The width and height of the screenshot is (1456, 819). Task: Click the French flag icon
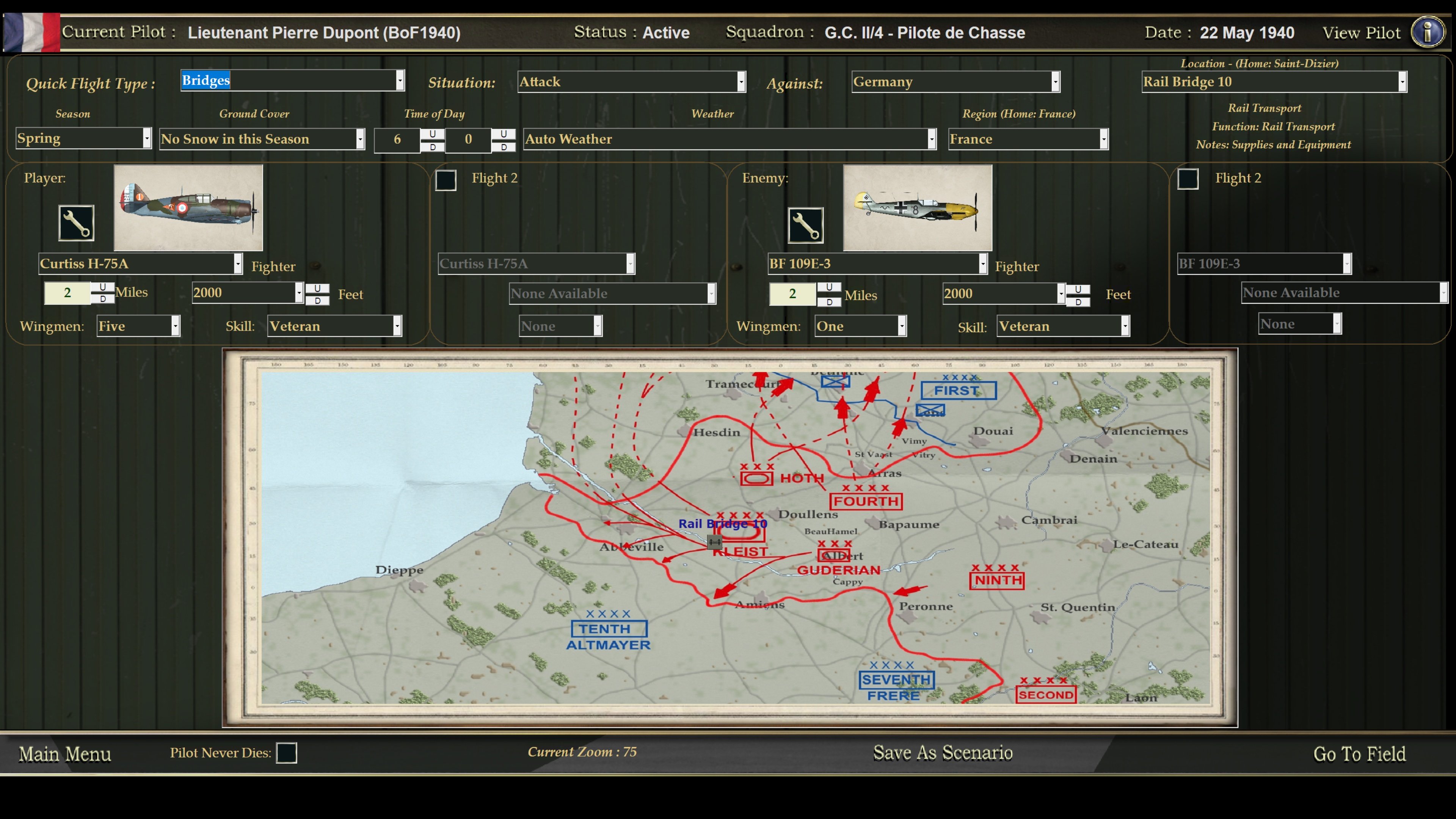tap(31, 32)
